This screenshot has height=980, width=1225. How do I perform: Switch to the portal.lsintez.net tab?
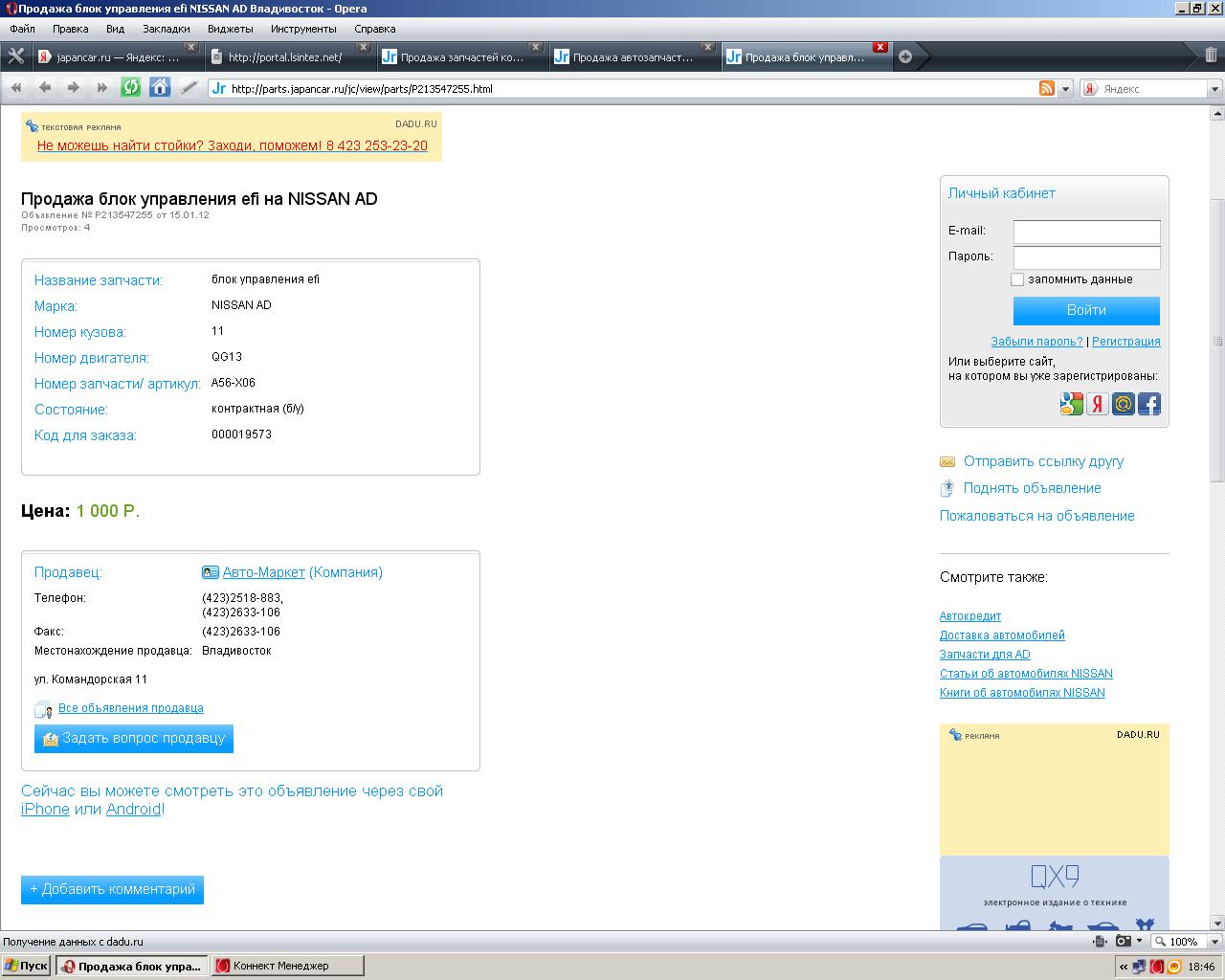click(x=285, y=57)
